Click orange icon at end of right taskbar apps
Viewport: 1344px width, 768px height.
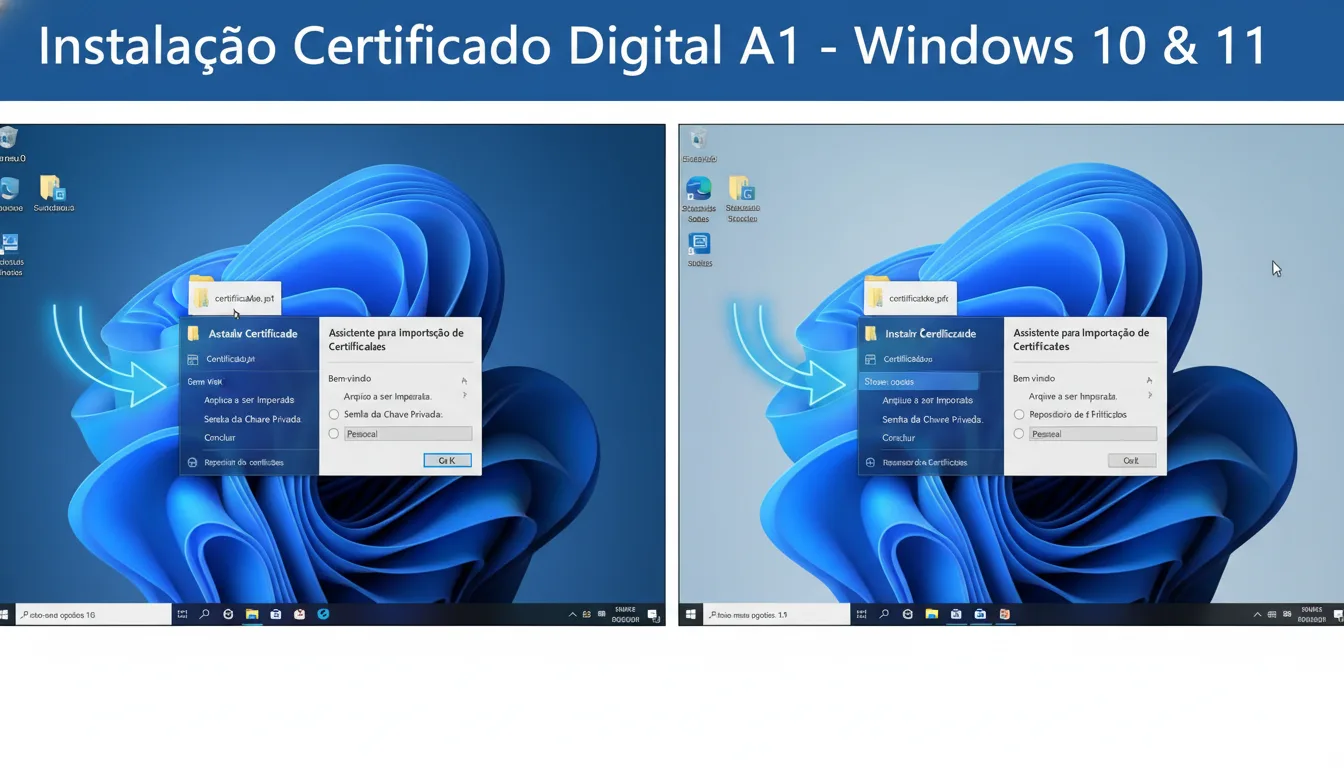pyautogui.click(x=1004, y=614)
